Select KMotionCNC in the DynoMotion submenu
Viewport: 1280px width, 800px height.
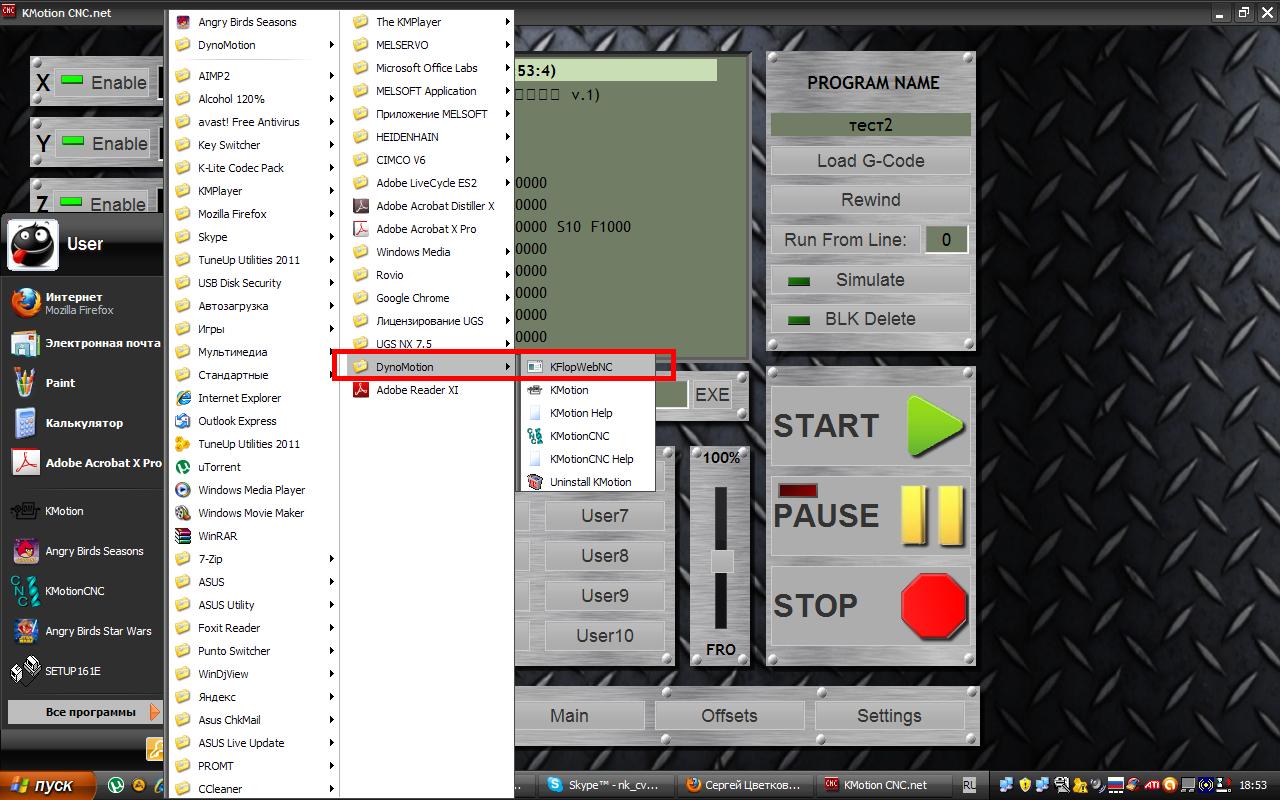[589, 436]
